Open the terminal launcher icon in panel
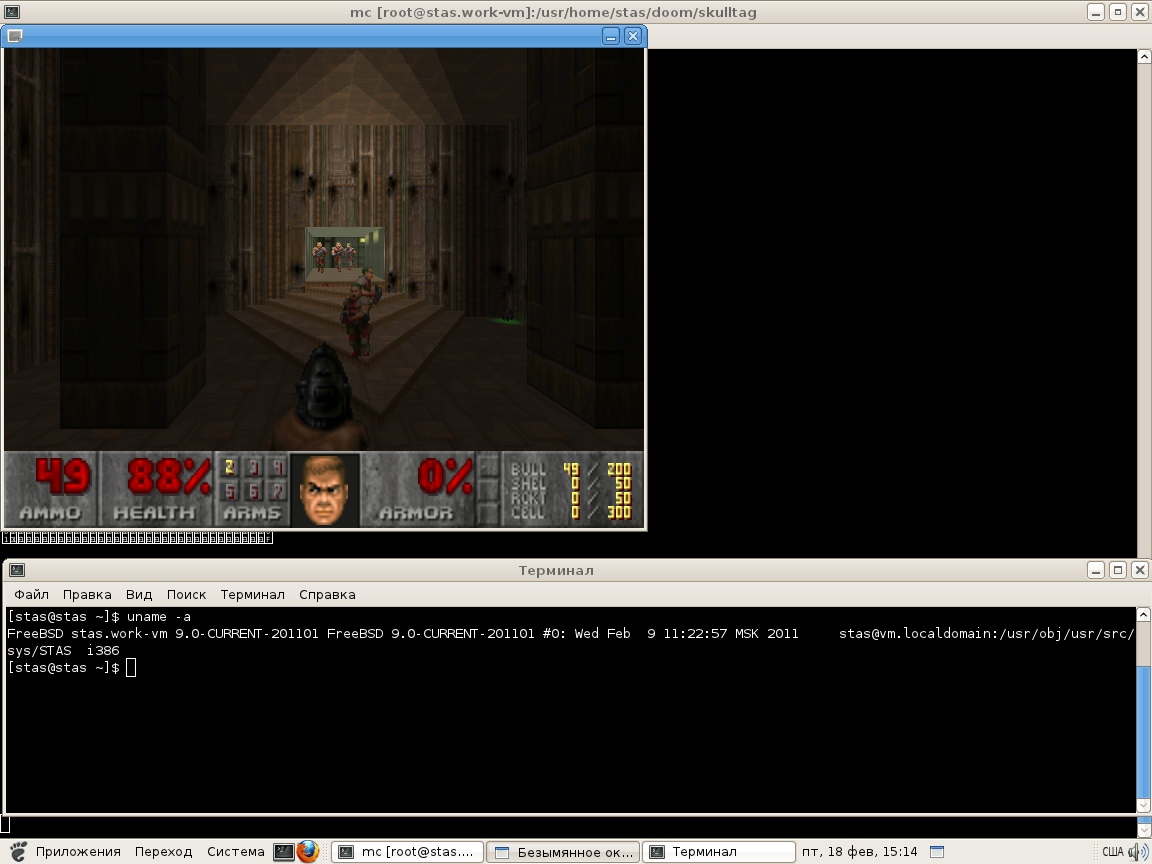Screen dimensions: 1152x864 tap(283, 852)
